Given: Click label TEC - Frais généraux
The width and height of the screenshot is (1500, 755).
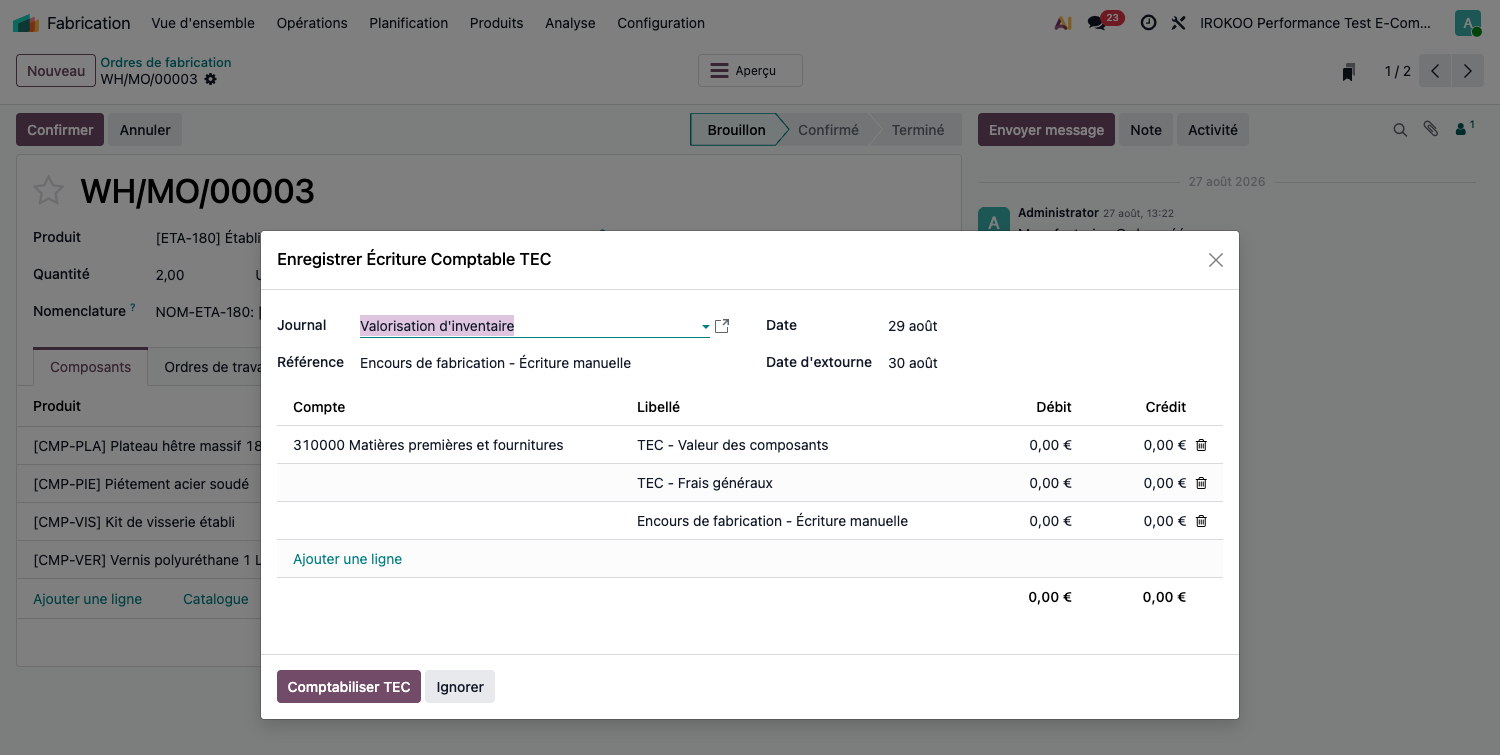Looking at the screenshot, I should [705, 483].
